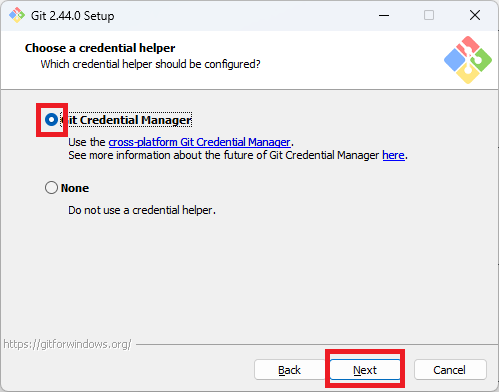The height and width of the screenshot is (392, 499).
Task: Select the None radio button
Action: 51,188
